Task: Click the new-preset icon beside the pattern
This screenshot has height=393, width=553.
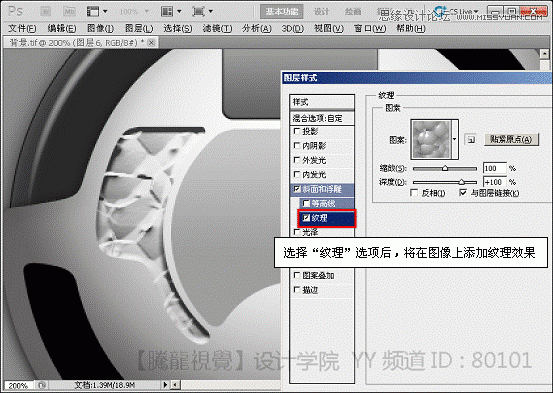Action: coord(471,140)
